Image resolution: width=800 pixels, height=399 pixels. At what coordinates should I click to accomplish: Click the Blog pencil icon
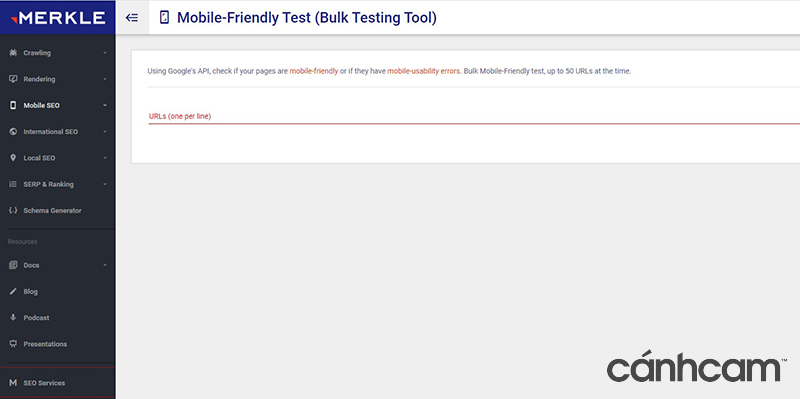[x=13, y=291]
